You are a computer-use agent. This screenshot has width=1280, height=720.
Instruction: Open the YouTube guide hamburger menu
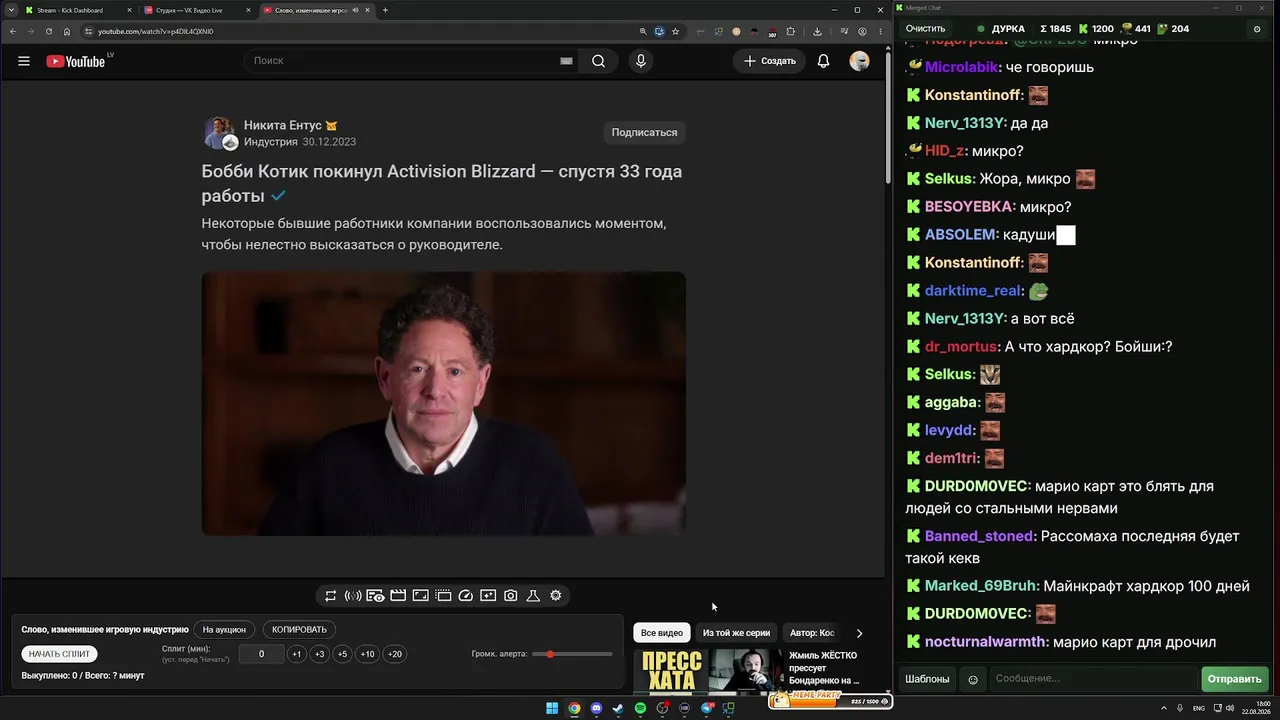[x=24, y=61]
